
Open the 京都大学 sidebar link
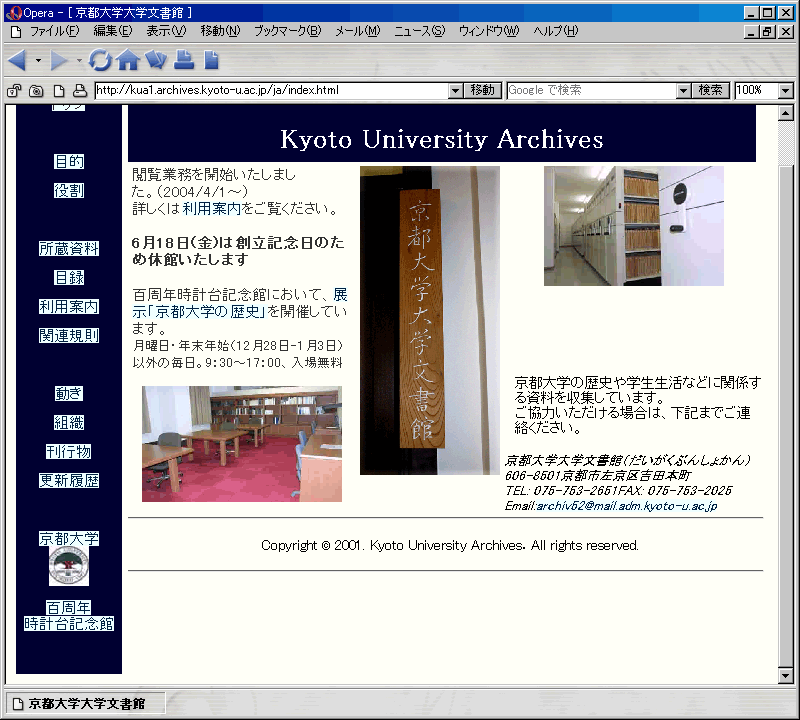click(69, 539)
